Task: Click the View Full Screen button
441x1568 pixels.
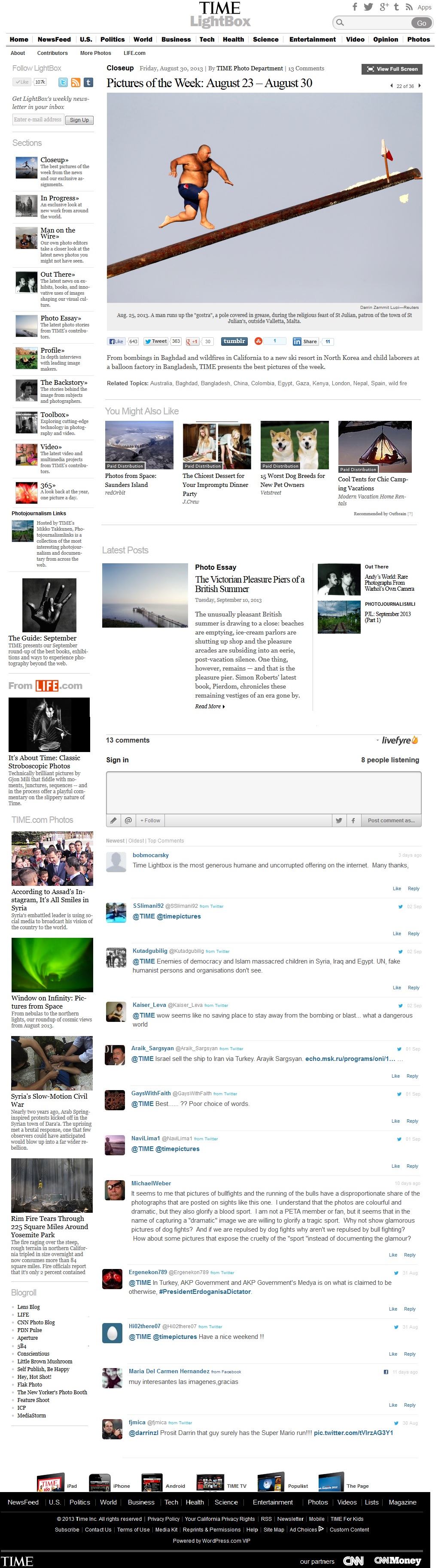Action: [392, 69]
